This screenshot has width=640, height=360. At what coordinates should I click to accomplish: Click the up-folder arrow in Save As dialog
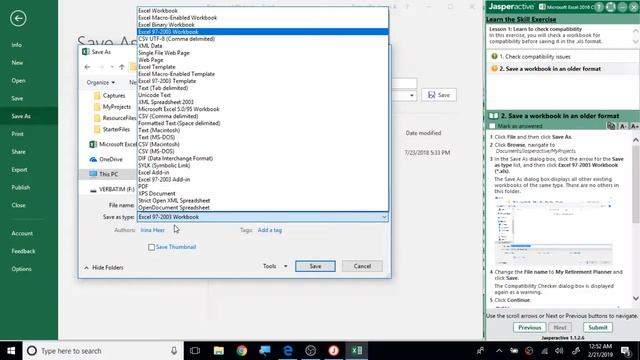(122, 67)
